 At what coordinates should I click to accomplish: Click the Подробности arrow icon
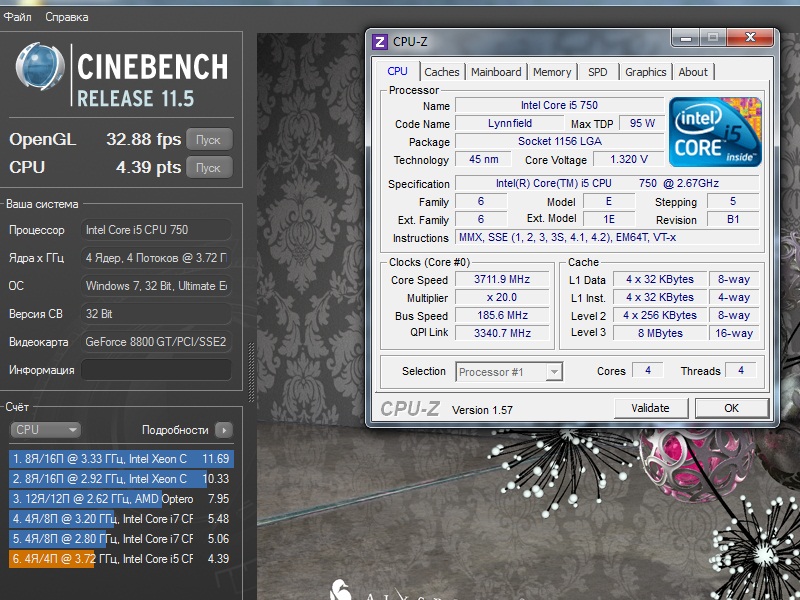tap(224, 430)
